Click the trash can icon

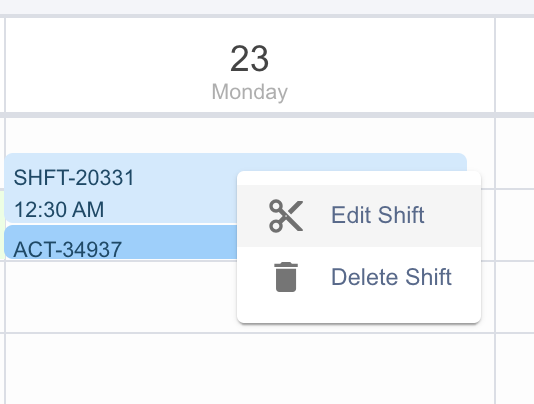point(286,277)
